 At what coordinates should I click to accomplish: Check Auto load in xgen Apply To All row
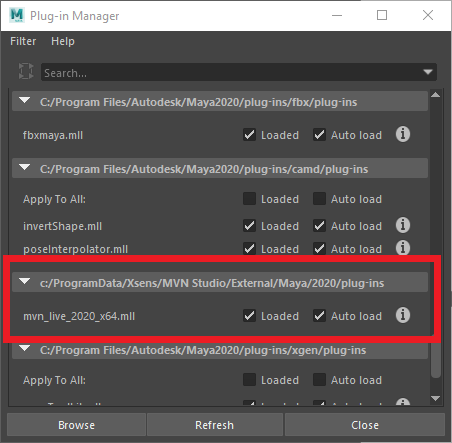pyautogui.click(x=319, y=380)
